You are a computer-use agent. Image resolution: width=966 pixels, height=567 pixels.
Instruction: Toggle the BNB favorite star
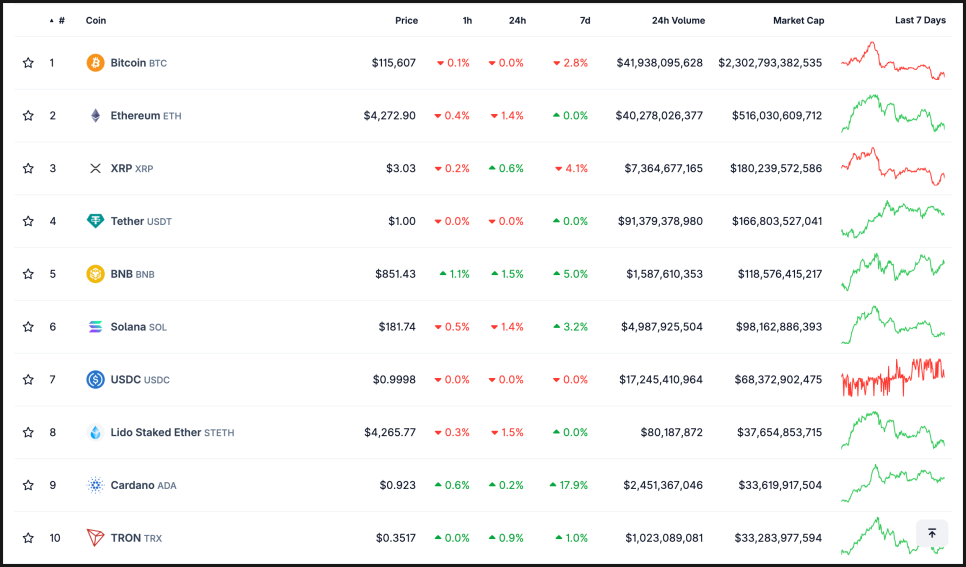pyautogui.click(x=28, y=274)
